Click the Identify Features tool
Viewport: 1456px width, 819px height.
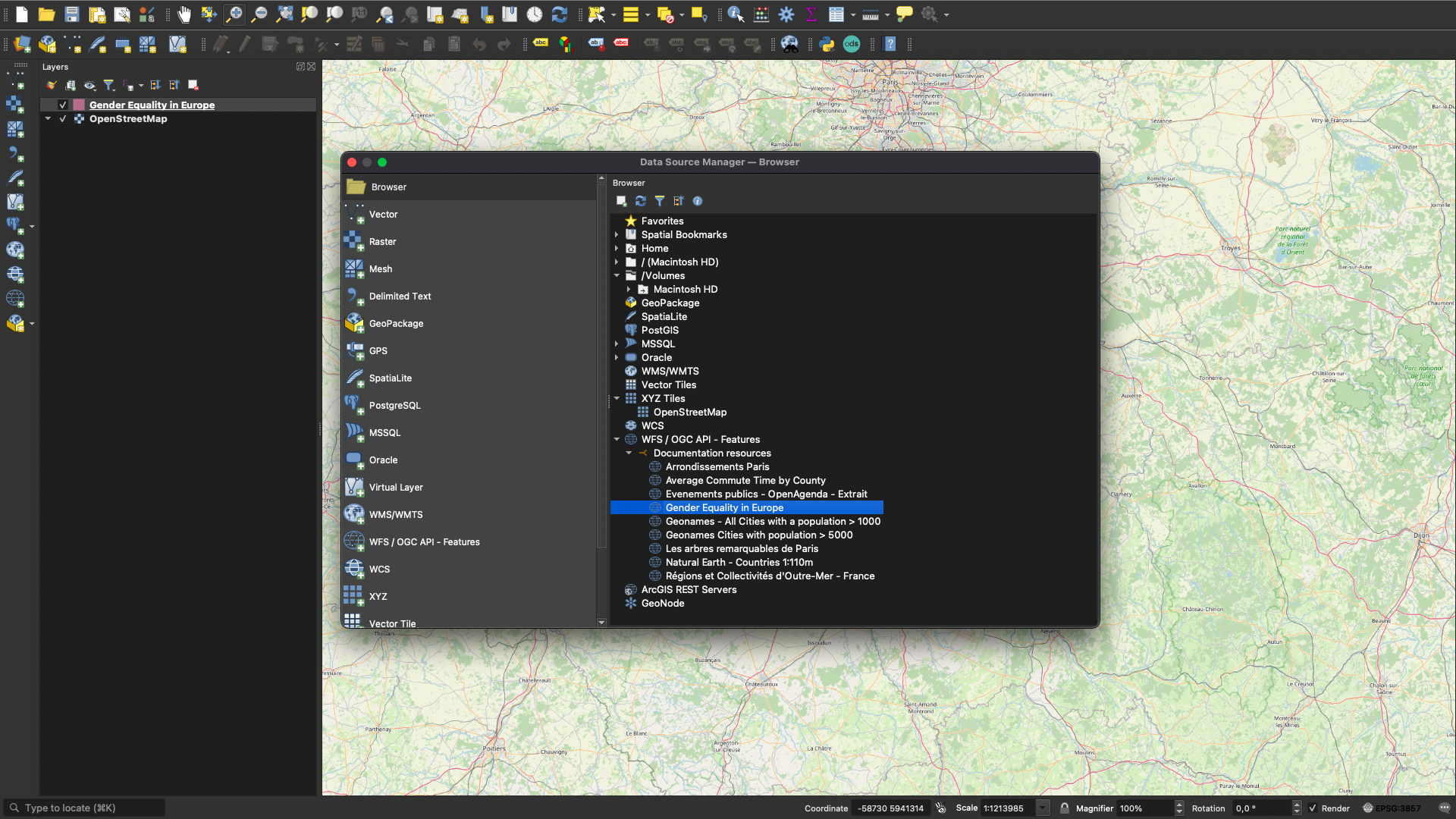pos(735,14)
